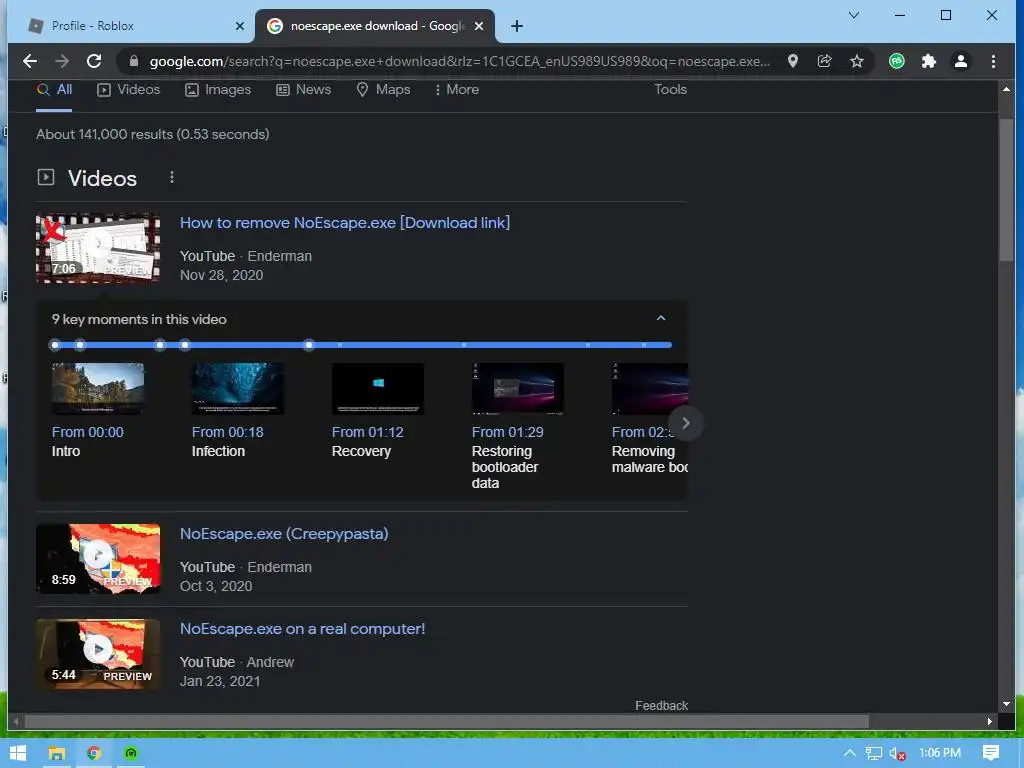Viewport: 1024px width, 768px height.
Task: Reload the Google search page
Action: pos(94,61)
